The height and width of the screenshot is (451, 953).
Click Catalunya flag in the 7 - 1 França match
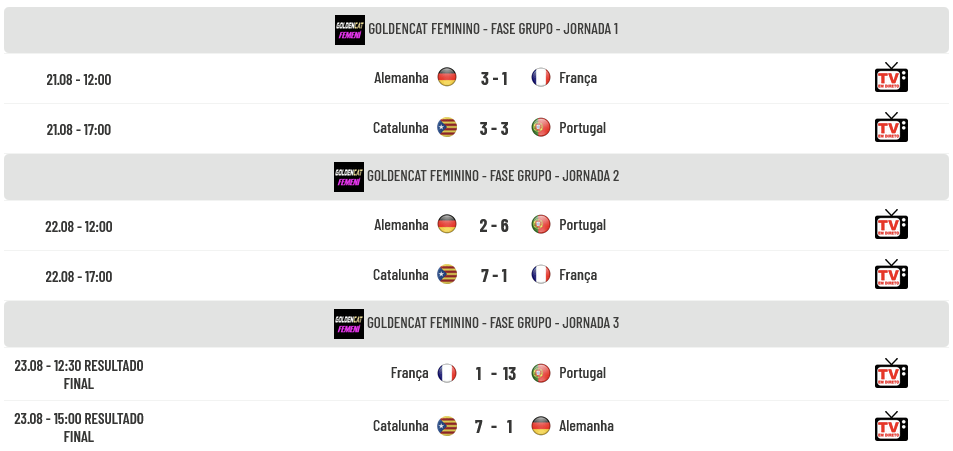447,274
